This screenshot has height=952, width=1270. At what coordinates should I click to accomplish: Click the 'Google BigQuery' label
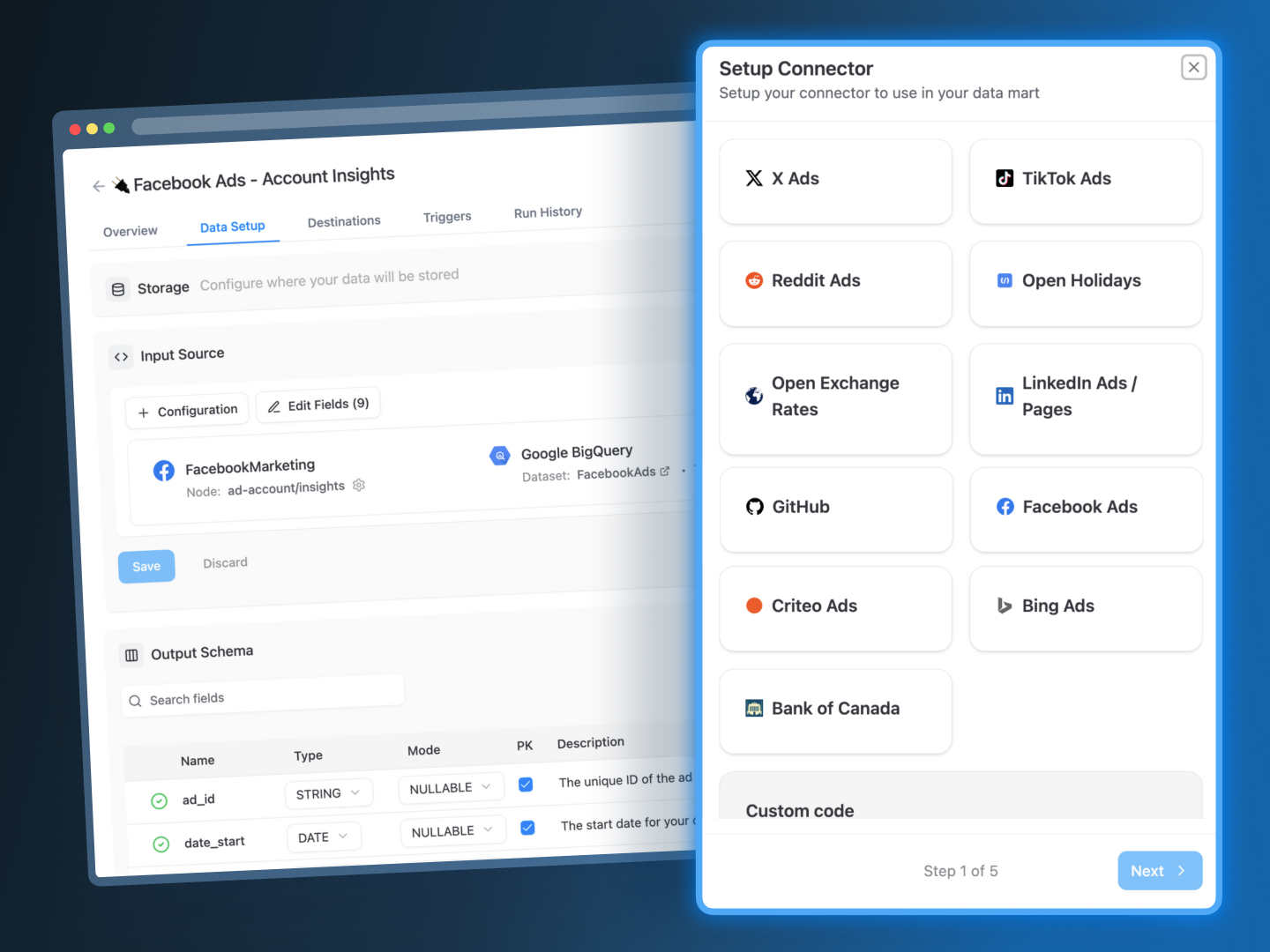click(577, 452)
